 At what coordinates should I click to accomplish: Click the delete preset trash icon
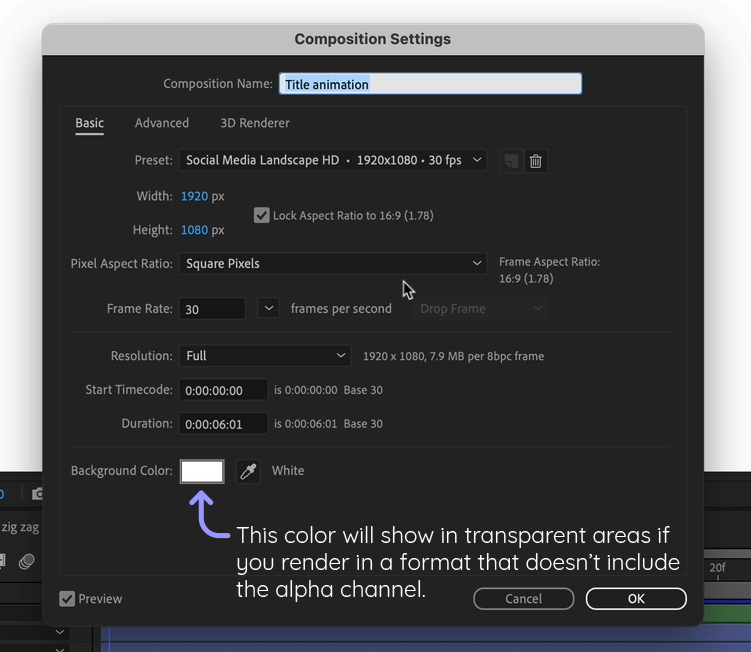click(x=536, y=161)
